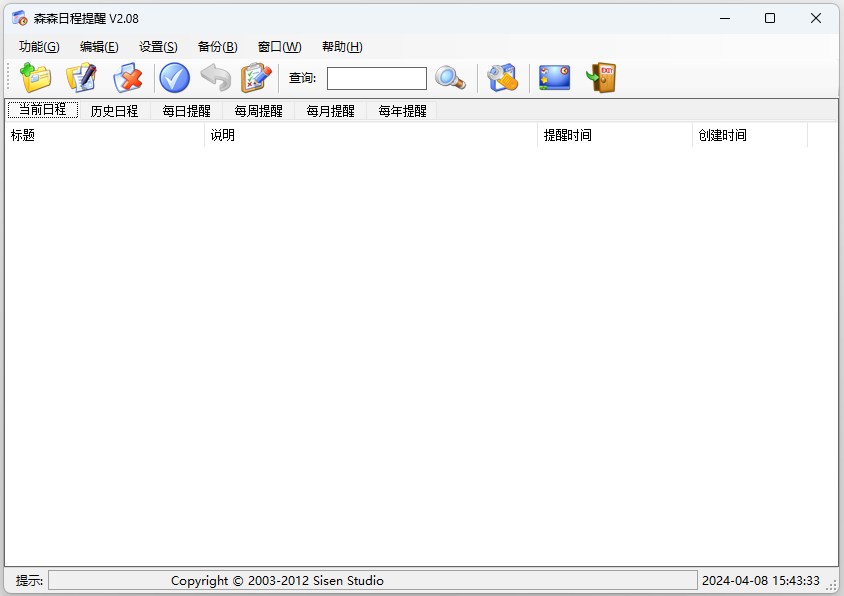Open the 功能(G) menu
The image size is (844, 596).
(39, 47)
